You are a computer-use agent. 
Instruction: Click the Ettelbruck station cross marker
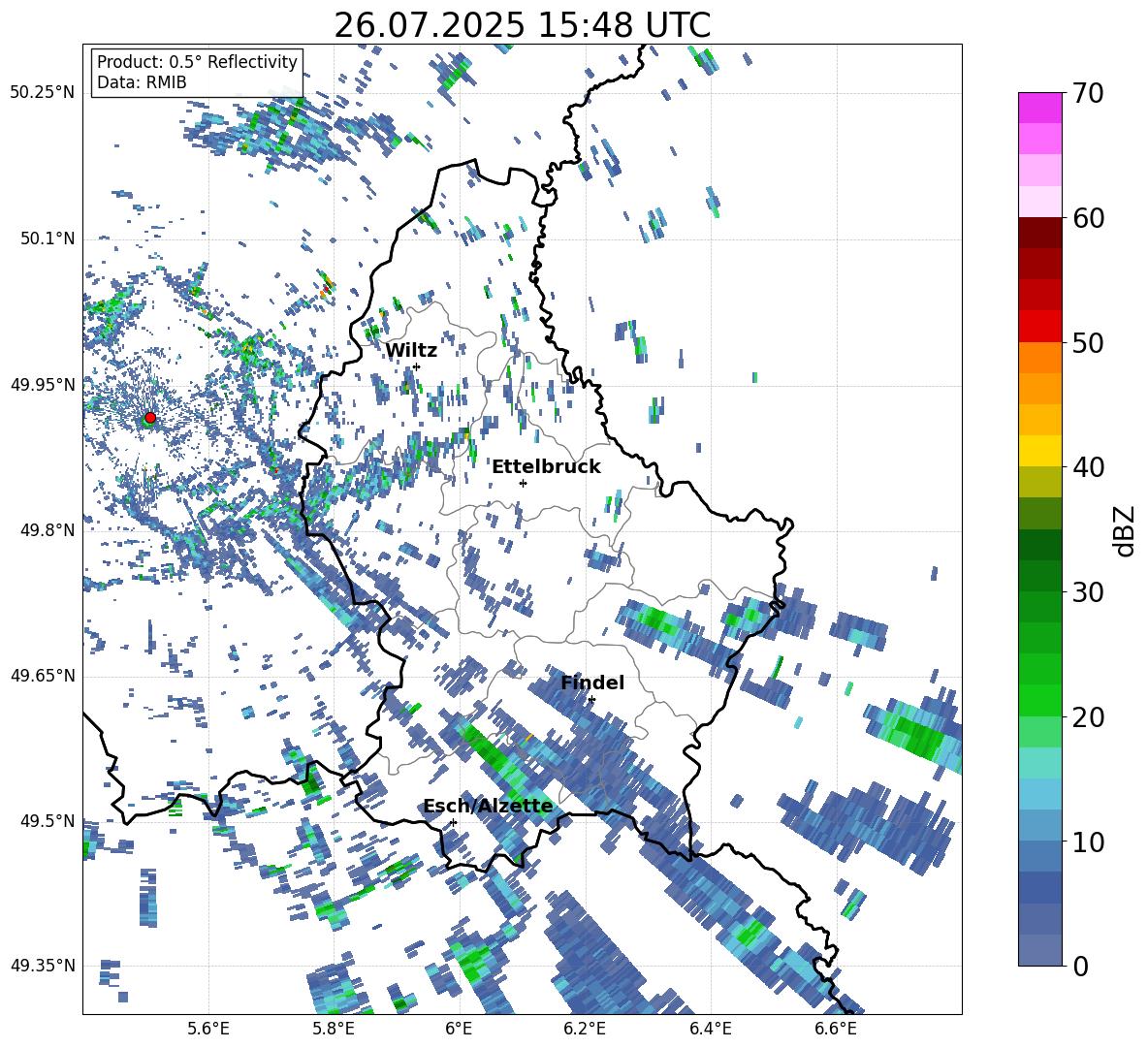(x=523, y=483)
